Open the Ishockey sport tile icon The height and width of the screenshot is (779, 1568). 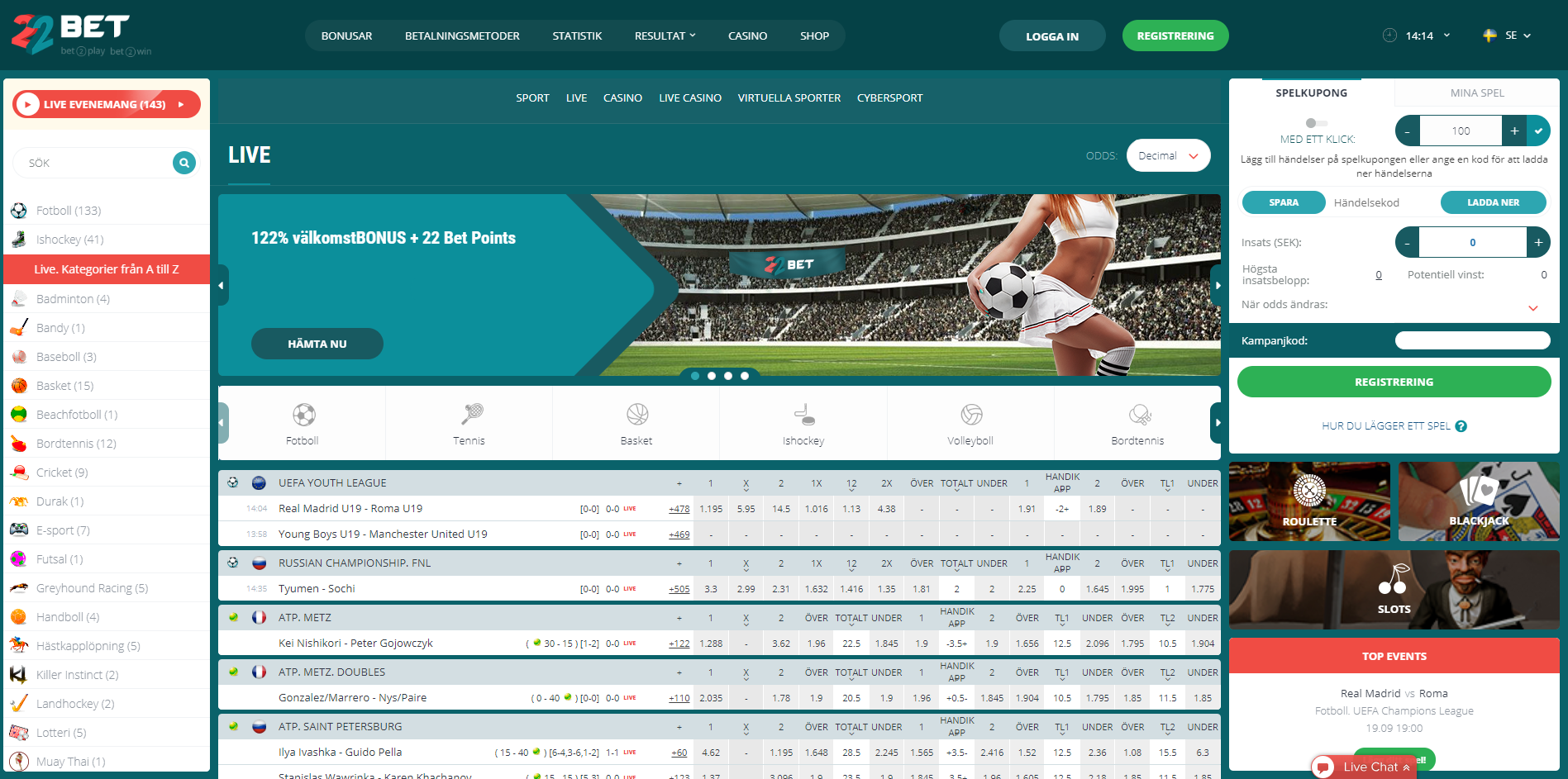point(804,414)
